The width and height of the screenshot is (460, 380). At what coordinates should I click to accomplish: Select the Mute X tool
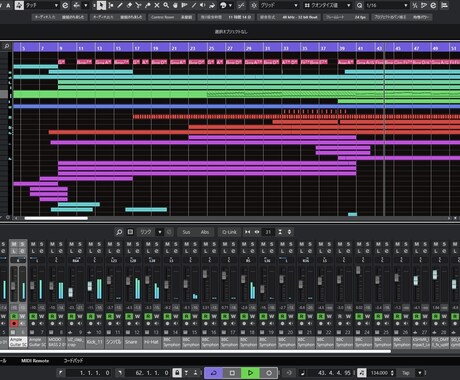coord(157,5)
